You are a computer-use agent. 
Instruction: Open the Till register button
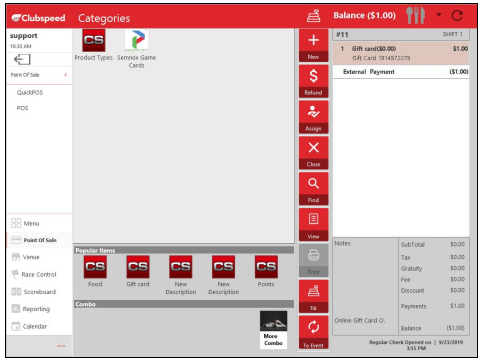pos(313,296)
